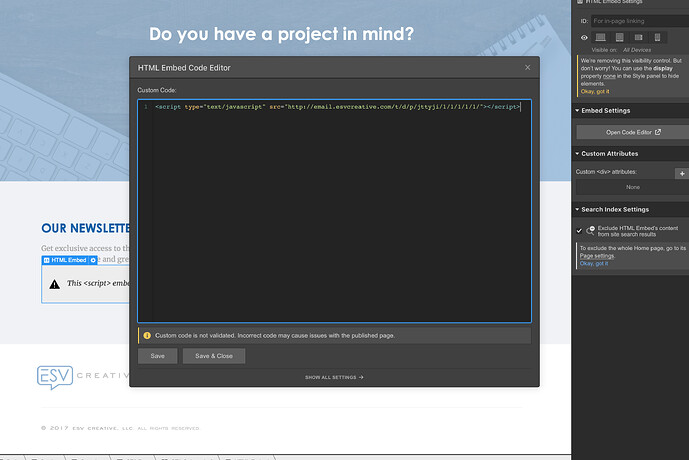Click the display property bold text in notice

pyautogui.click(x=663, y=69)
